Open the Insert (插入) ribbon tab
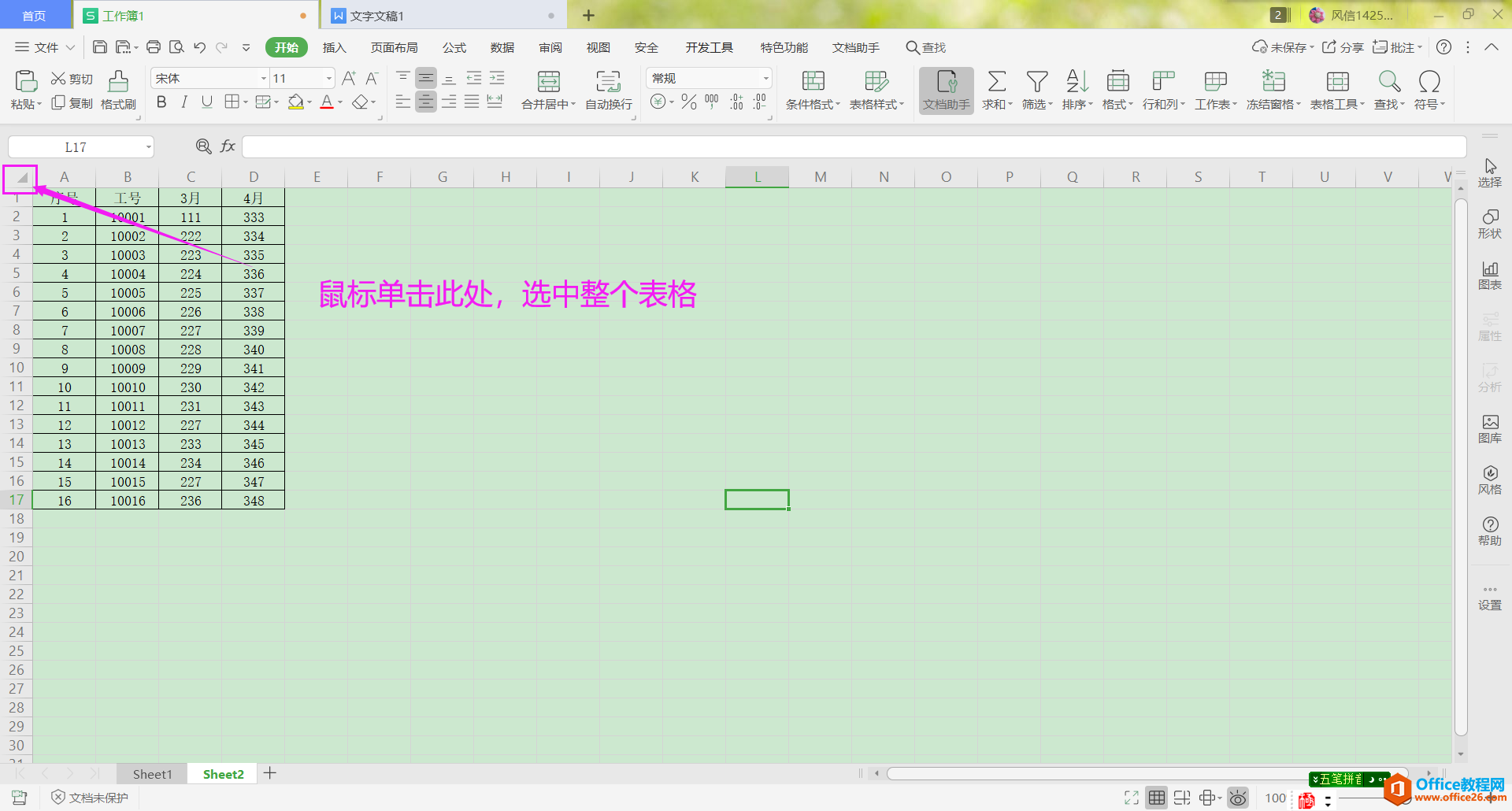Image resolution: width=1512 pixels, height=811 pixels. [335, 47]
